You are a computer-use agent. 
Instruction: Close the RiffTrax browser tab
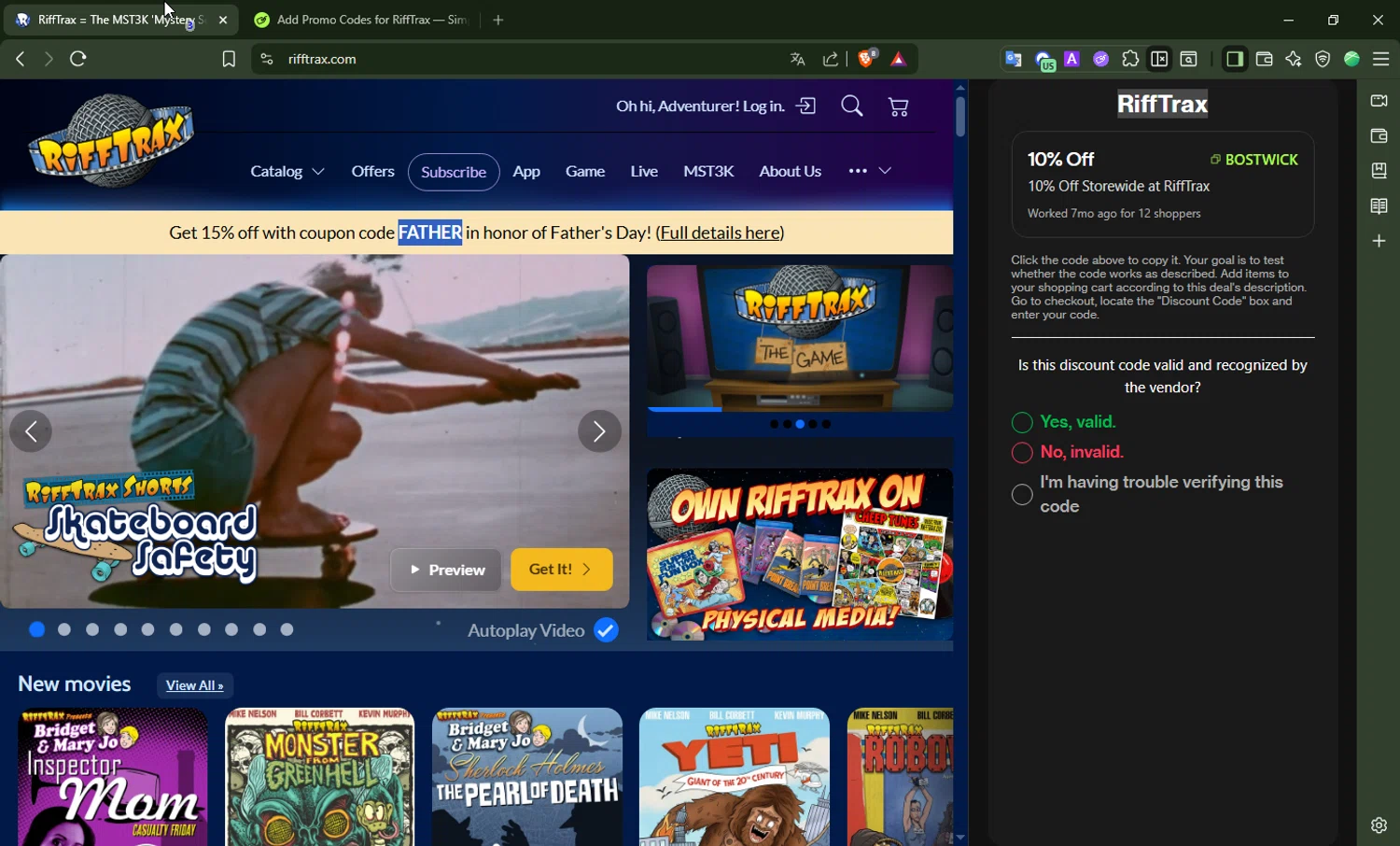[x=223, y=20]
